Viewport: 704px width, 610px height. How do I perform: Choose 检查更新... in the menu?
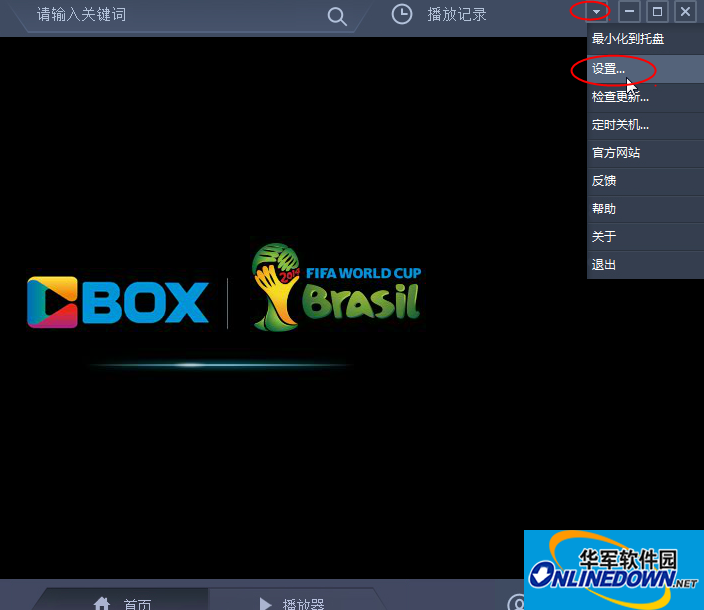pos(620,97)
